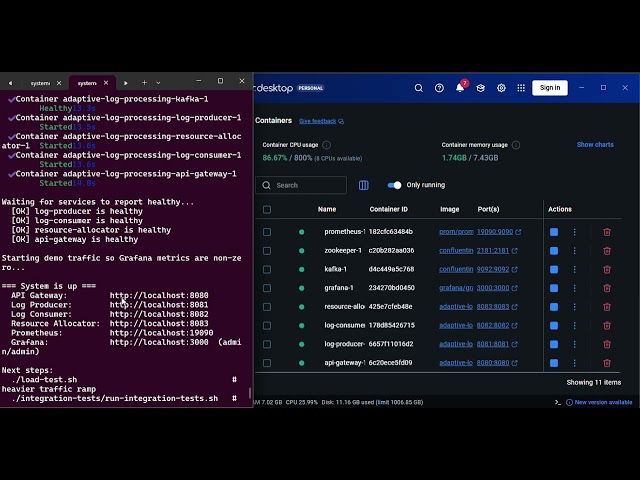Click terminal tab scroll-left arrow
This screenshot has height=480, width=640.
pos(10,83)
